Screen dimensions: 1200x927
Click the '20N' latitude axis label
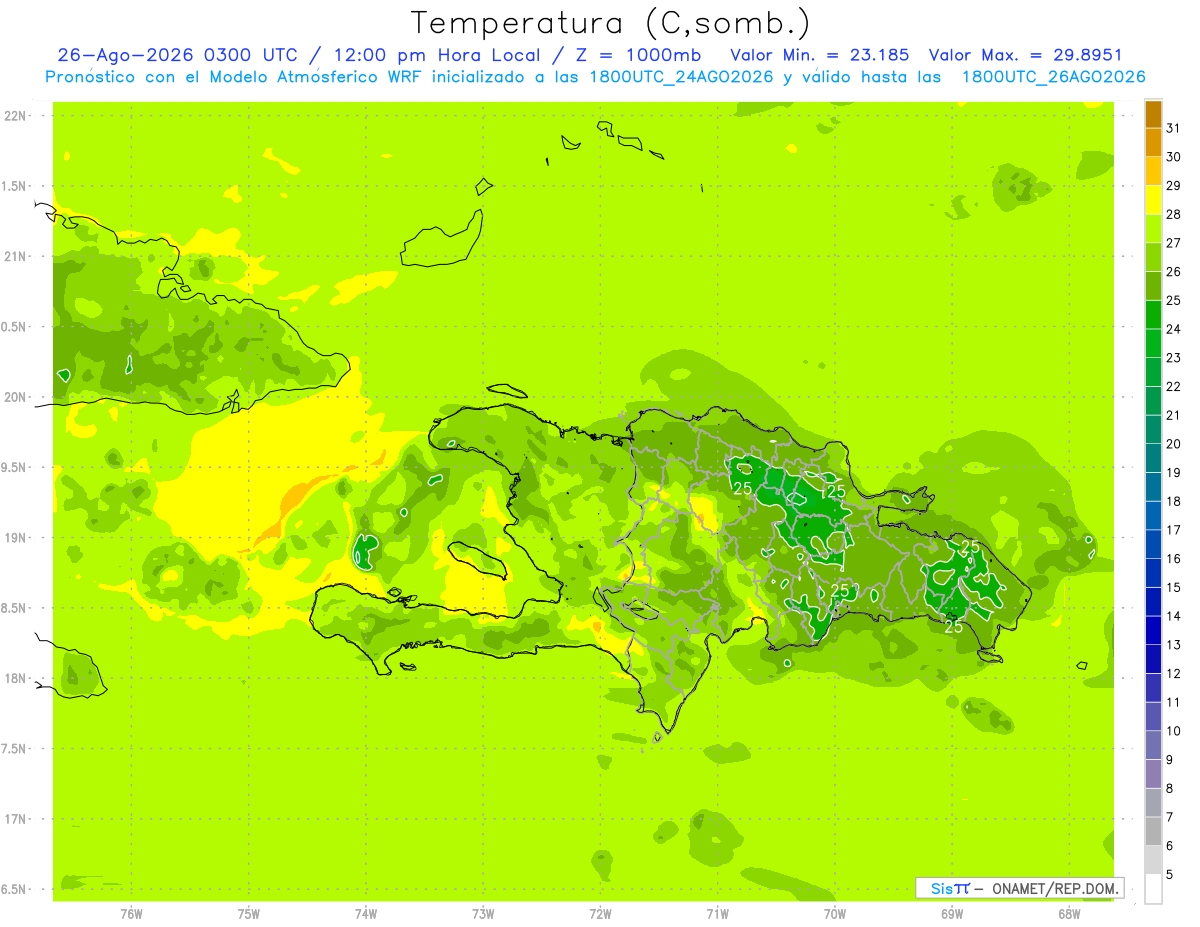[17, 397]
